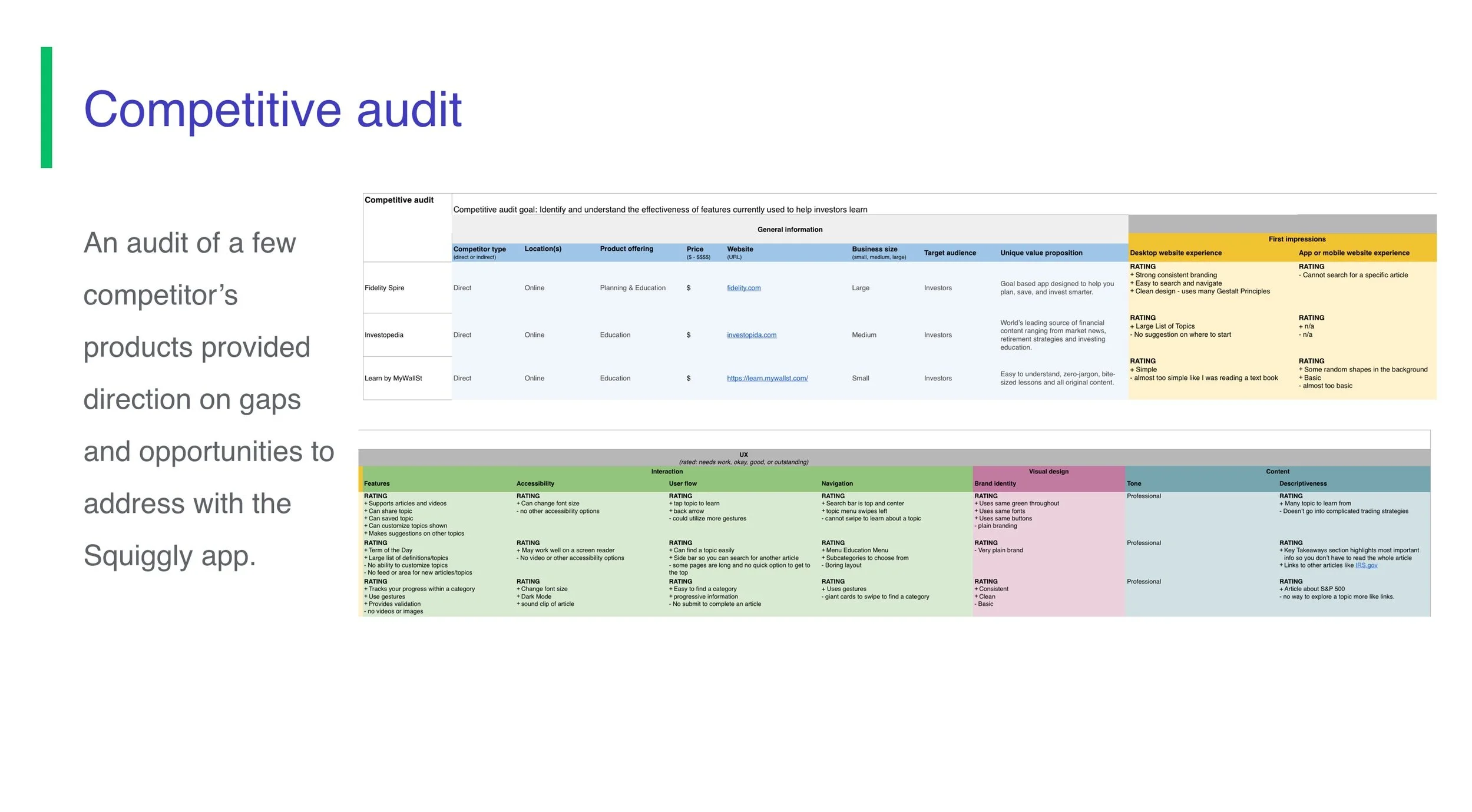The height and width of the screenshot is (812, 1472).
Task: Click the green vertical accent bar
Action: (46, 107)
